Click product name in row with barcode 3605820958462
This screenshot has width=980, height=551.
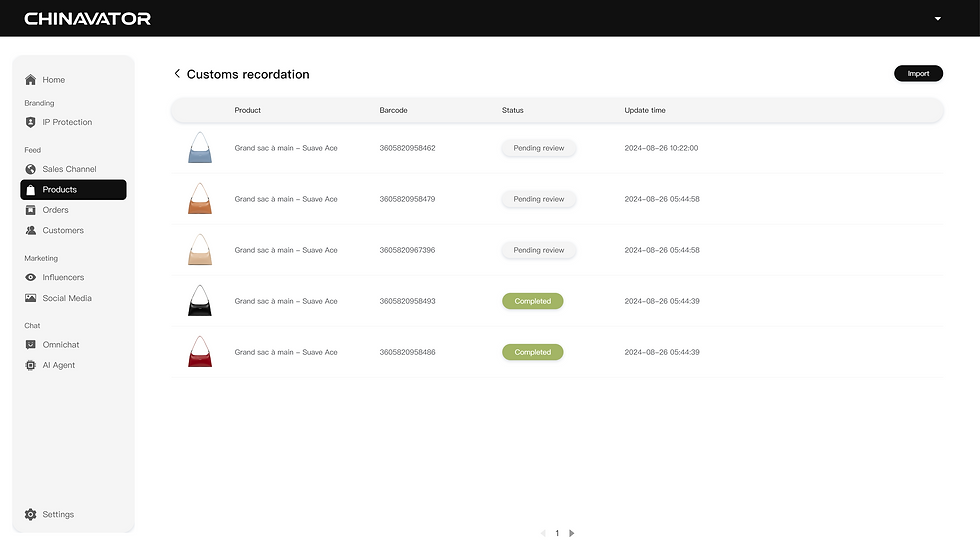[286, 148]
